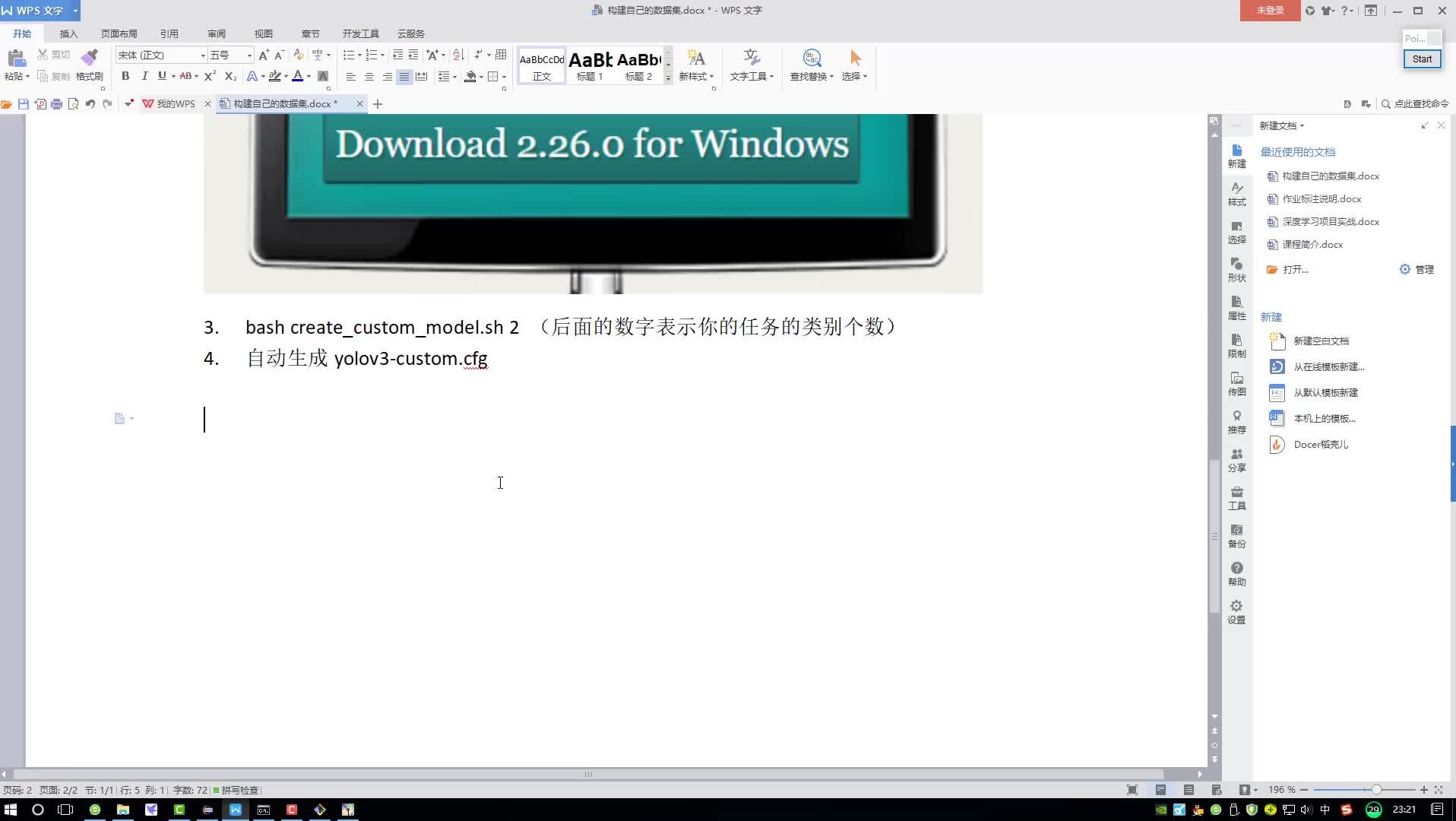Switch to the 审阅 ribbon tab
Image resolution: width=1456 pixels, height=821 pixels.
click(x=217, y=33)
